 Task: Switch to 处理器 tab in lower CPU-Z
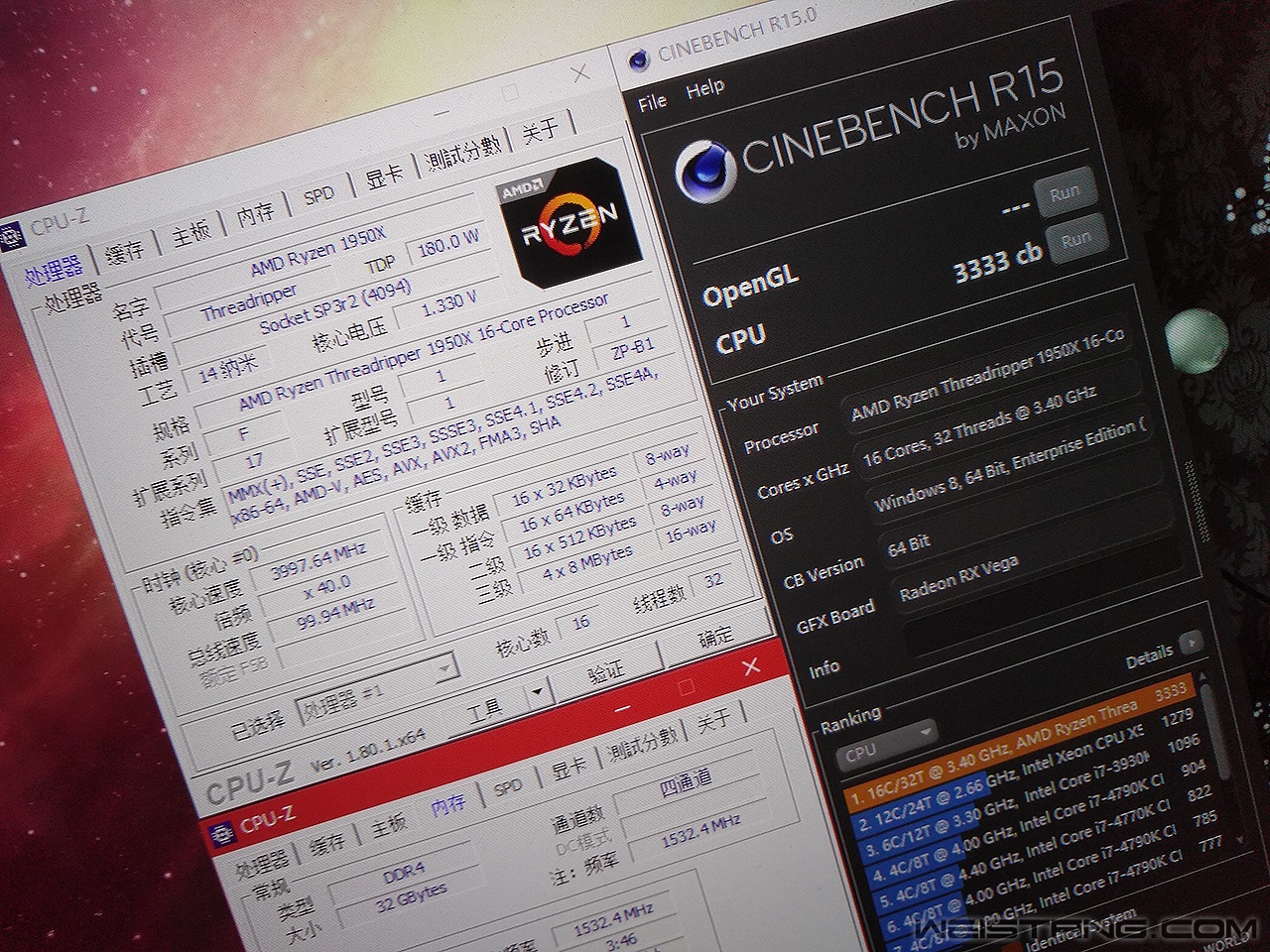point(262,865)
